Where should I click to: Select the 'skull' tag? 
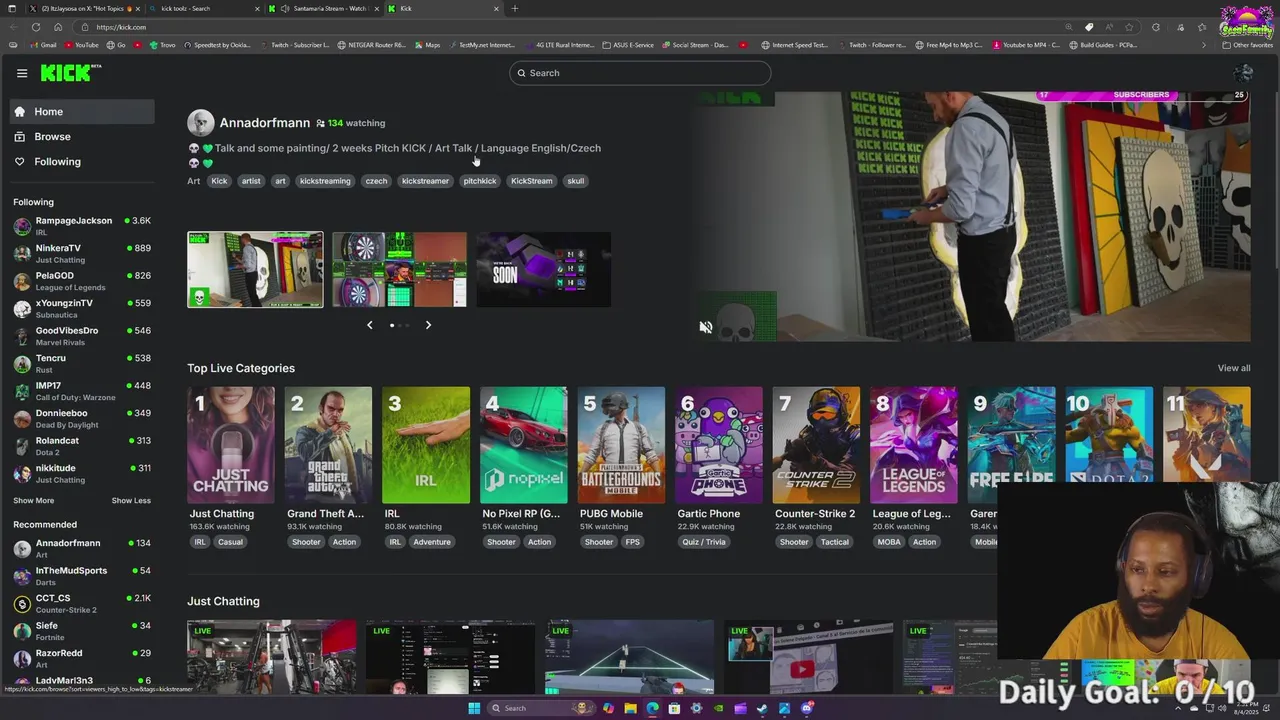(x=576, y=181)
